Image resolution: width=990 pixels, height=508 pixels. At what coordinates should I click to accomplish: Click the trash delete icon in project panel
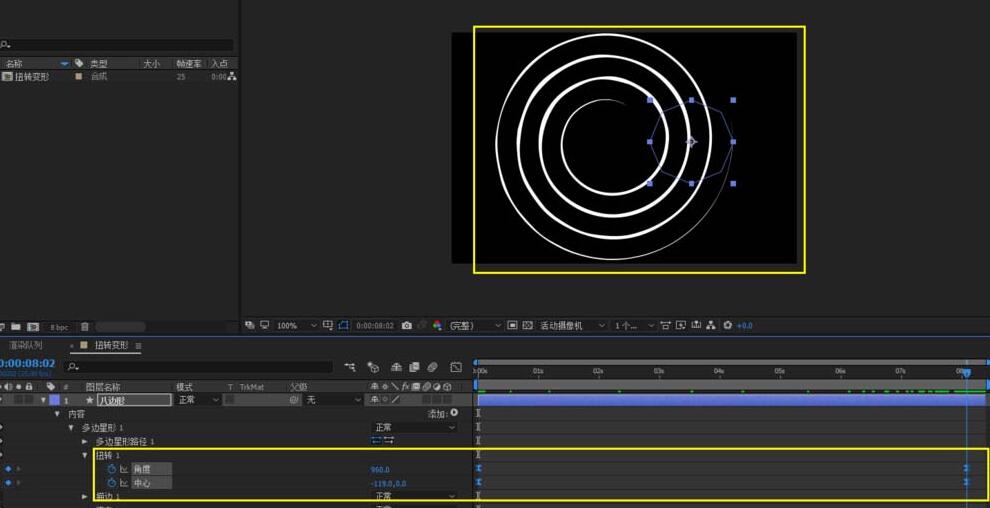coord(85,327)
